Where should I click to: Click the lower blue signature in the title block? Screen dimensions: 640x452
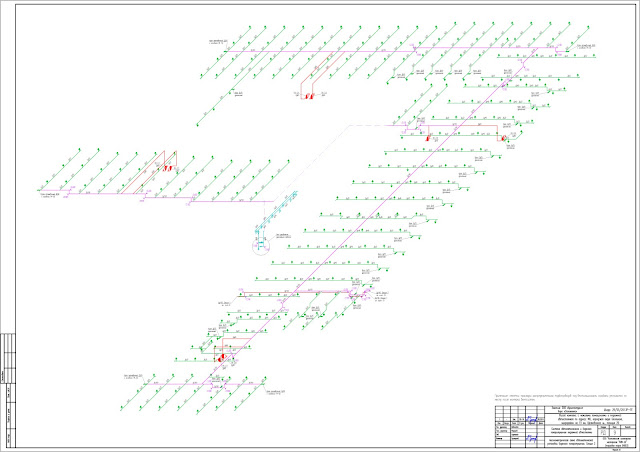[531, 439]
